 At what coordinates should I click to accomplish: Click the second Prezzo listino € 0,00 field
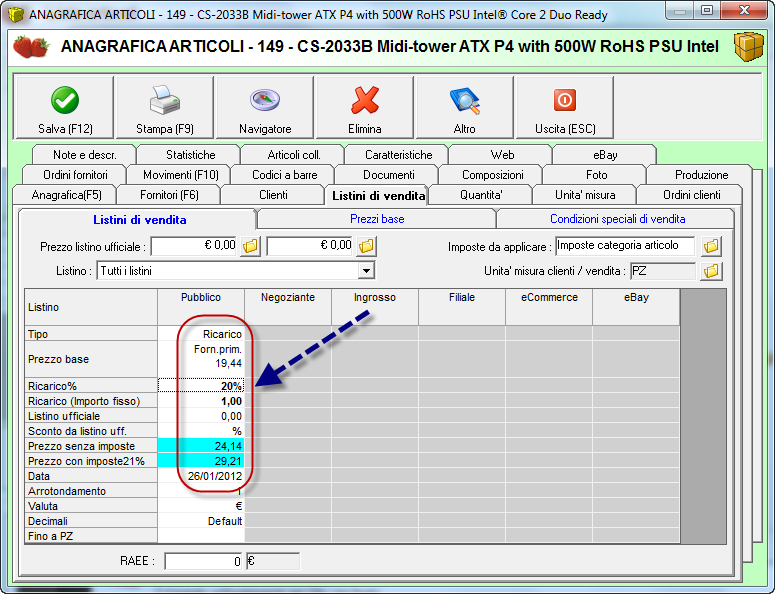click(x=310, y=246)
